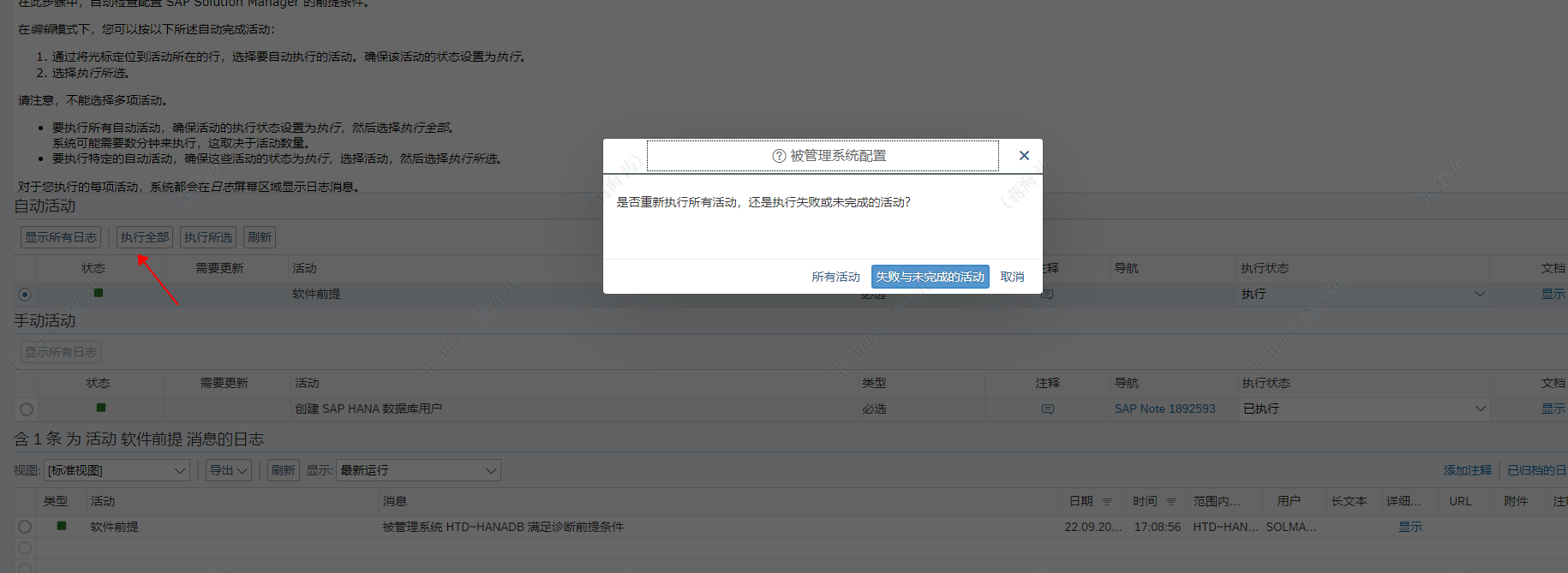Image resolution: width=1568 pixels, height=573 pixels.
Task: Click green status icon of 创建 SAP HANA row
Action: click(101, 408)
